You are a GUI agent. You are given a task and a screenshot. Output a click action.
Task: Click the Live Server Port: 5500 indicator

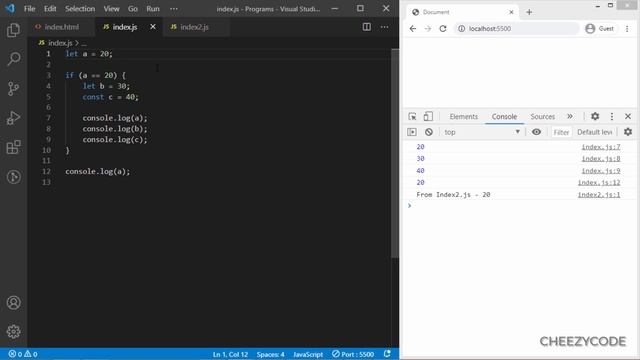coord(353,354)
